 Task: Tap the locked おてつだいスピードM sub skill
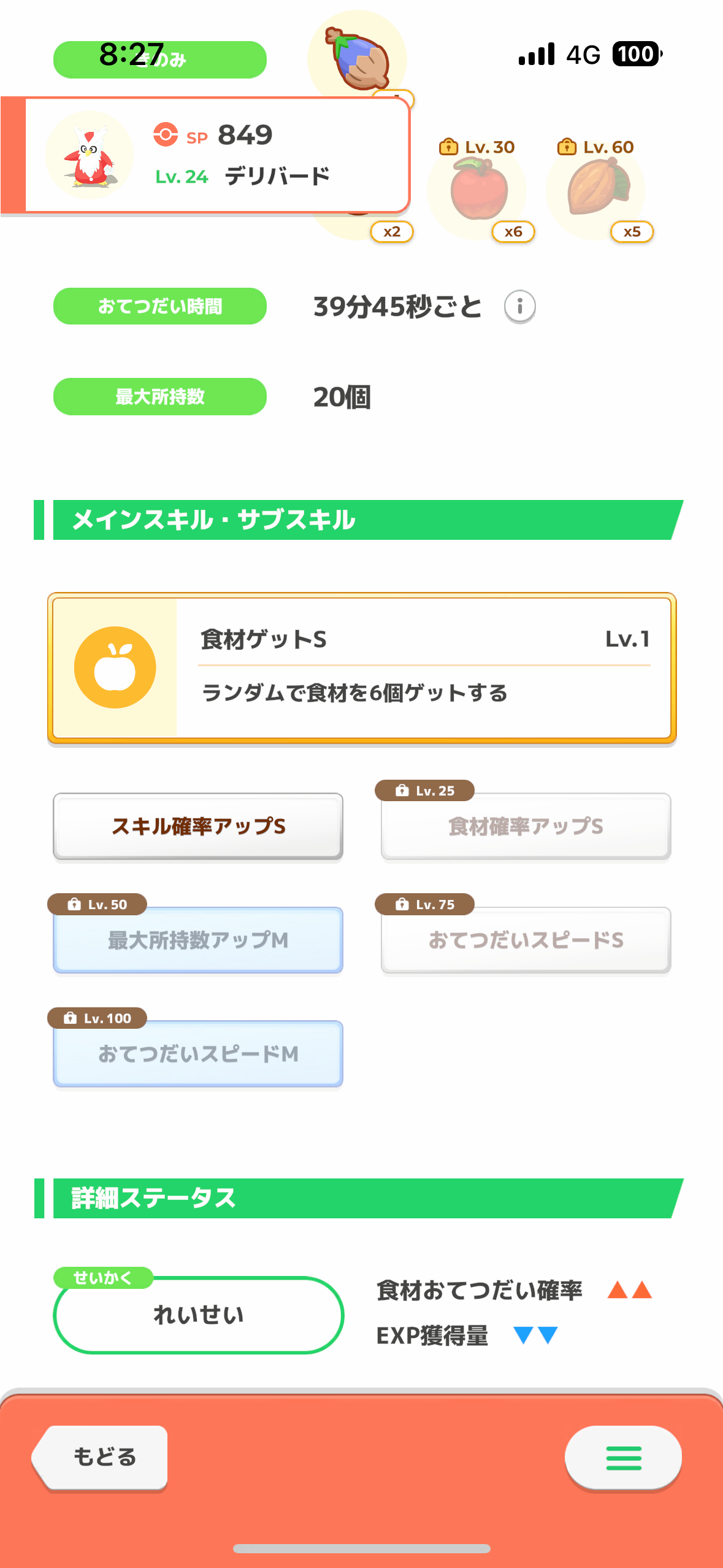[x=198, y=1053]
